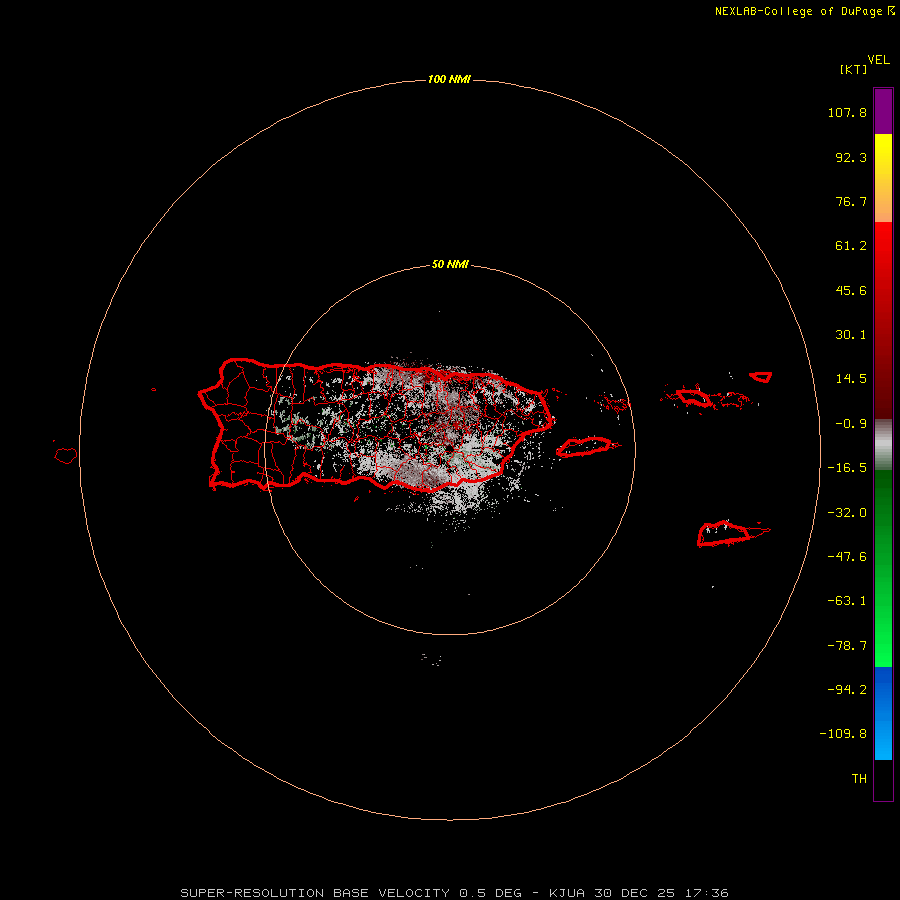Select the -0.9 velocity scale value
900x900 pixels.
(x=851, y=424)
